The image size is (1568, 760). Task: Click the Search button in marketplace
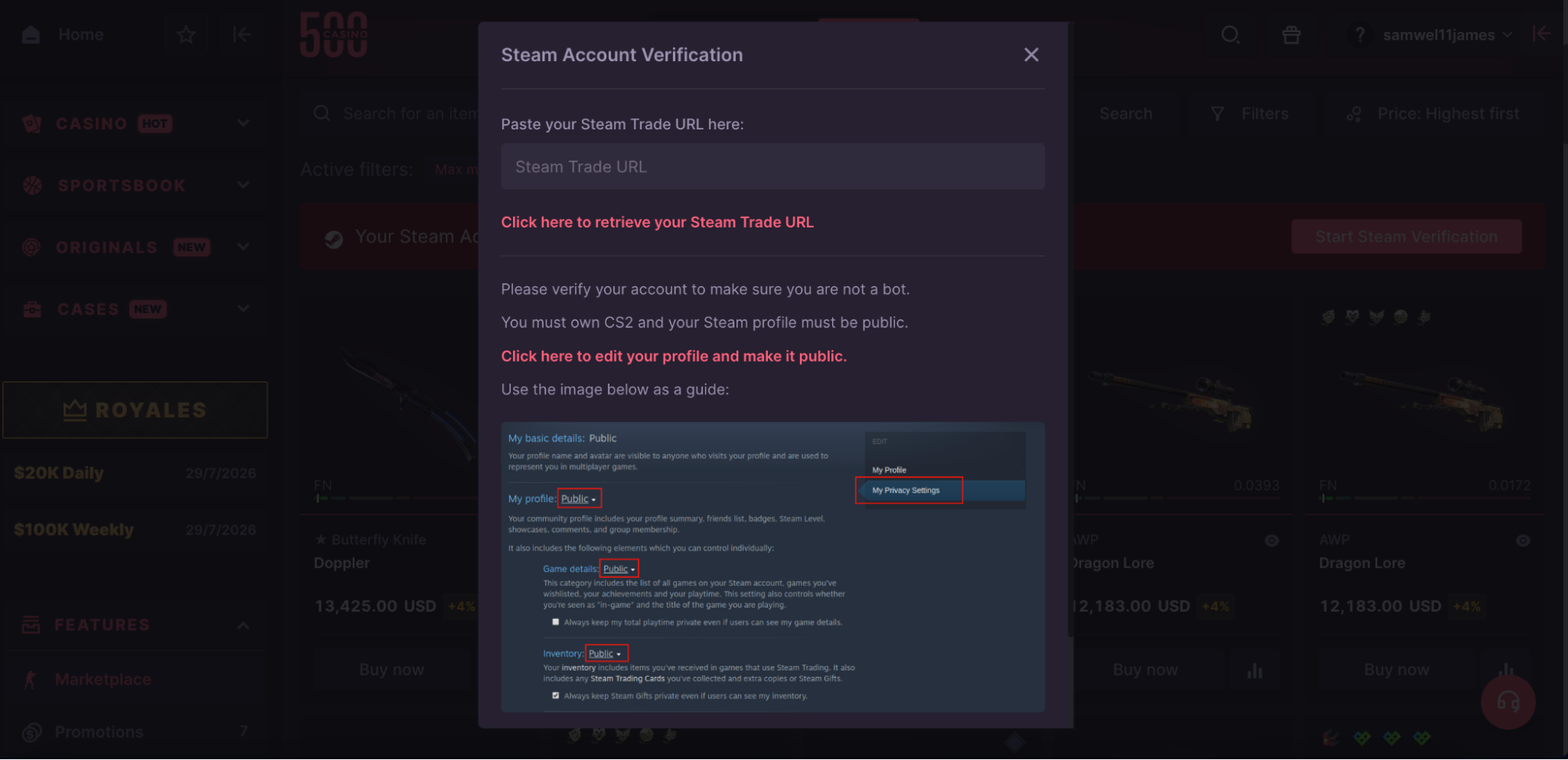[x=1126, y=114]
